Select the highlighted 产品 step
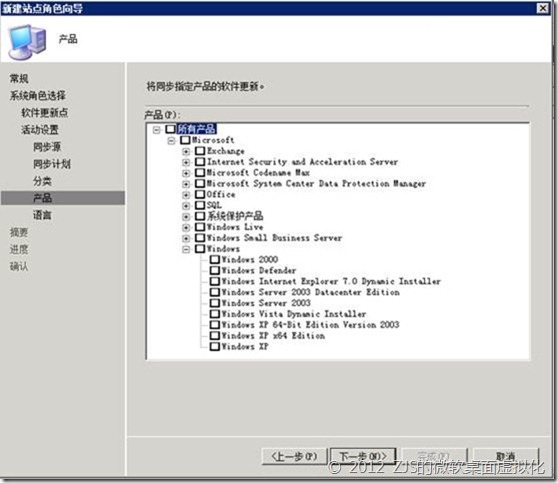The height and width of the screenshot is (483, 558). 63,198
